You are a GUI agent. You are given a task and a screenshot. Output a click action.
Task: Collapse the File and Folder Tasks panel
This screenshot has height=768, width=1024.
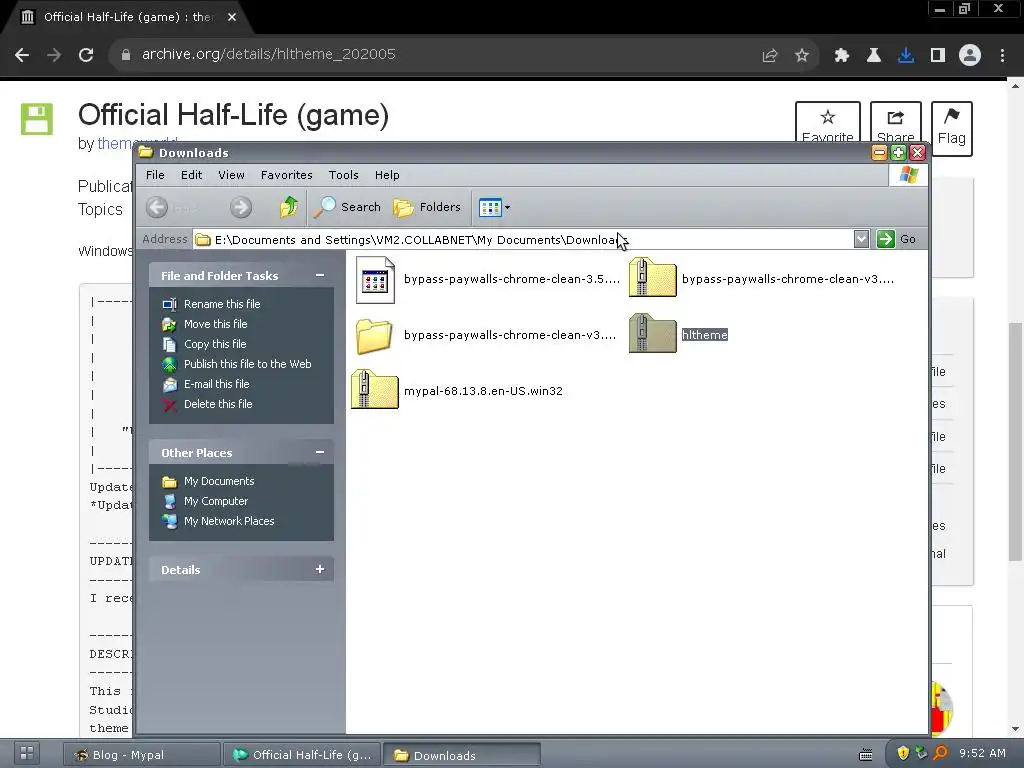pyautogui.click(x=320, y=276)
